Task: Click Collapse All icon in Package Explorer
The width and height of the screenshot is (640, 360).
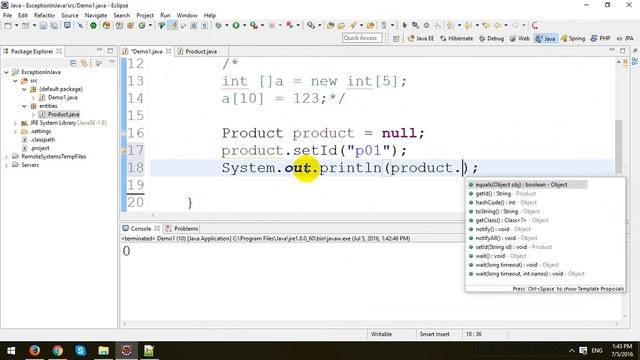Action: (73, 63)
